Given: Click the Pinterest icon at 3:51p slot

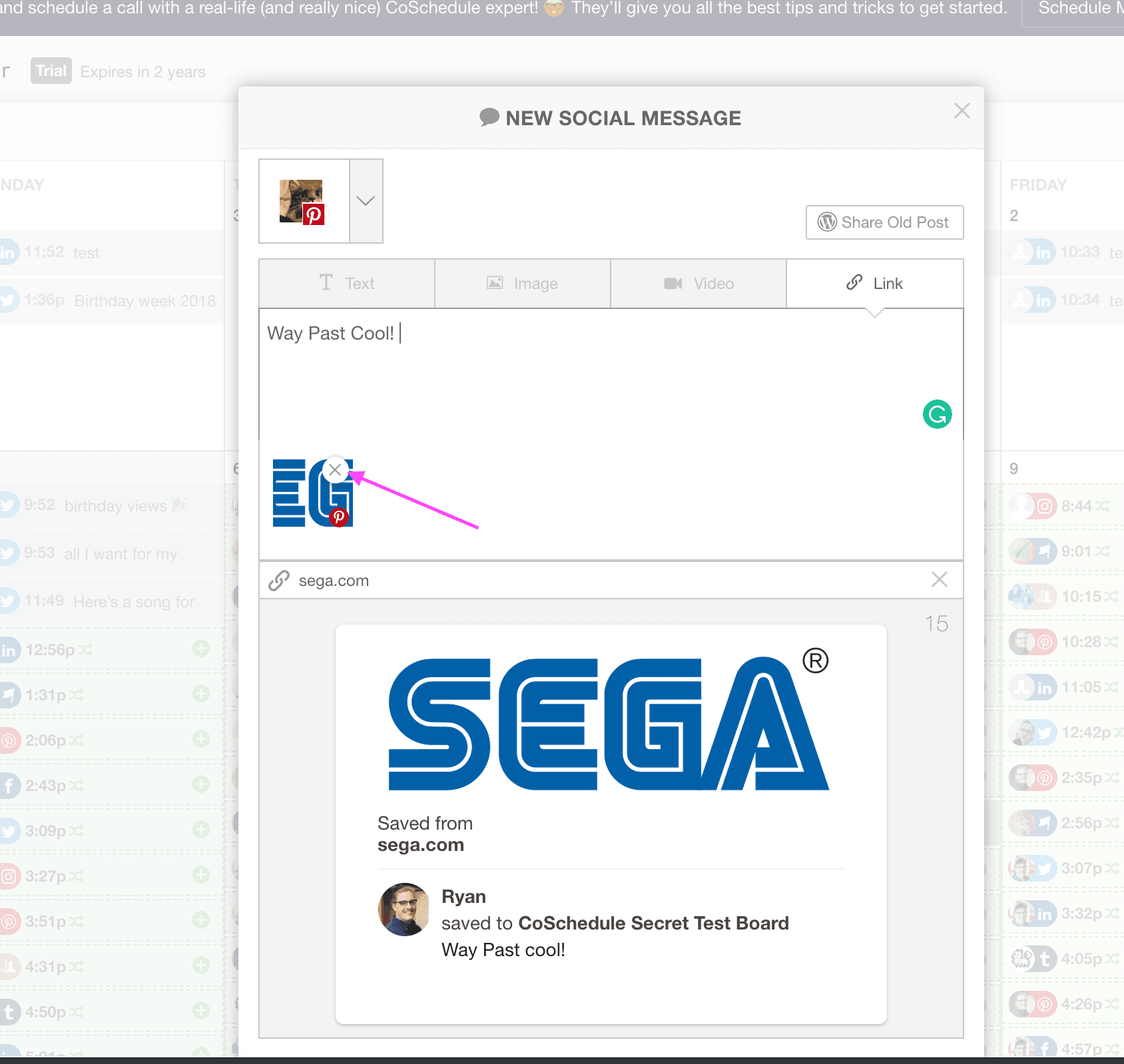Looking at the screenshot, I should [x=9, y=922].
